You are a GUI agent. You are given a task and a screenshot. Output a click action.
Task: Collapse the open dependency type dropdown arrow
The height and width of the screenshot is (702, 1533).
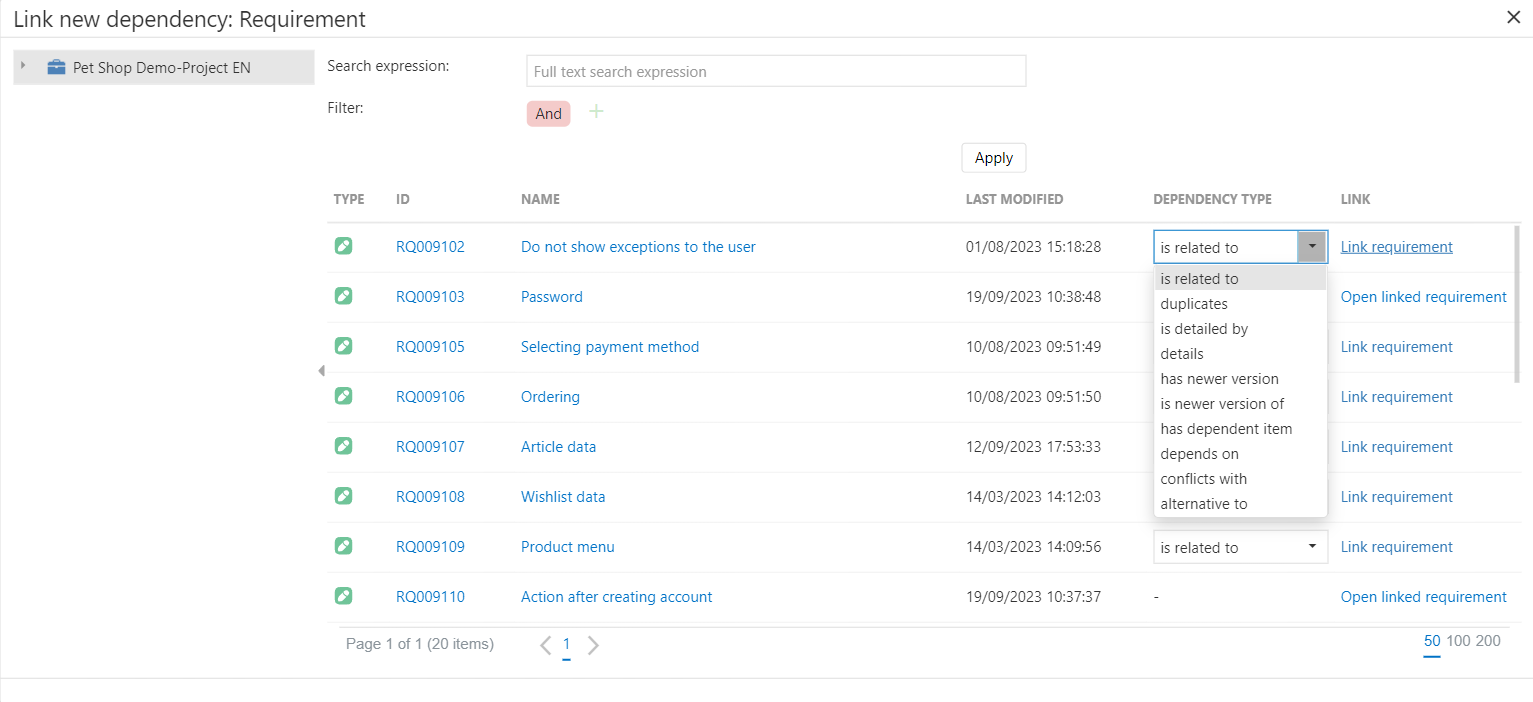coord(1311,247)
